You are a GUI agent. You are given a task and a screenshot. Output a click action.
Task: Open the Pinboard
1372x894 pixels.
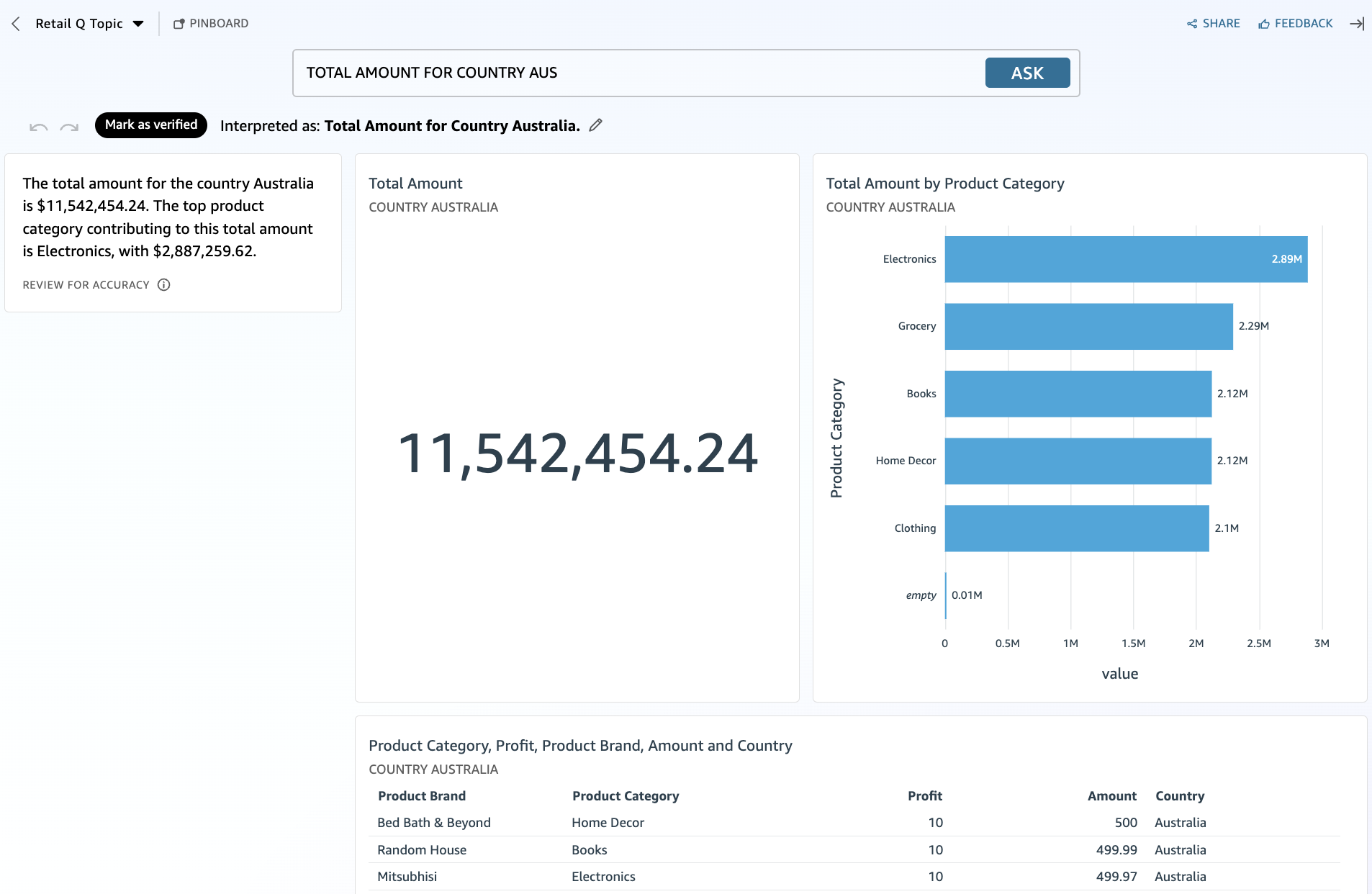211,24
